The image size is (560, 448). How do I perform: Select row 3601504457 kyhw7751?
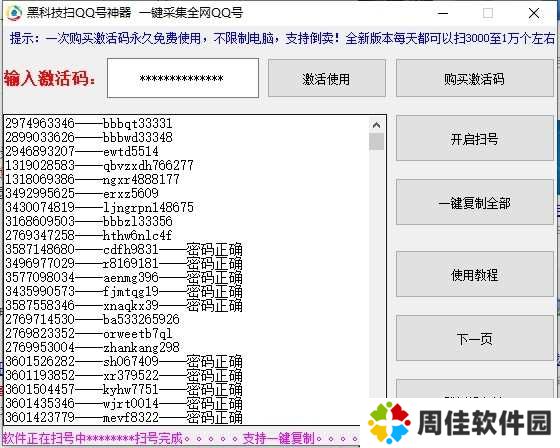pyautogui.click(x=124, y=389)
